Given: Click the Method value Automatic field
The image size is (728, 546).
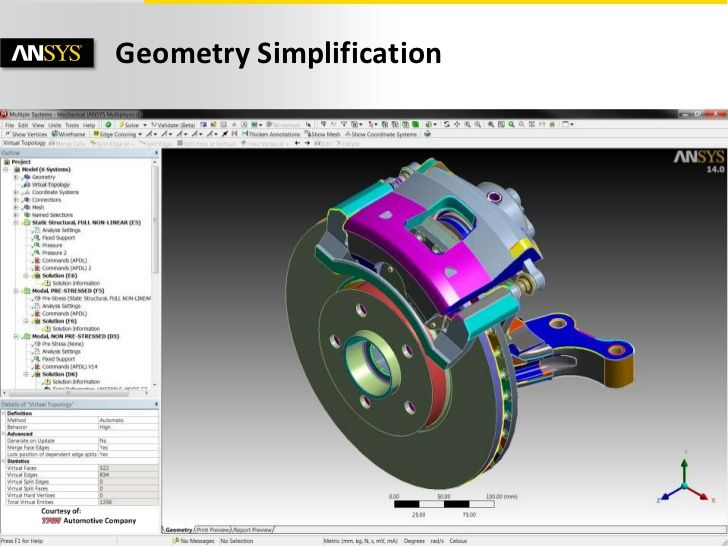Looking at the screenshot, I should click(128, 420).
